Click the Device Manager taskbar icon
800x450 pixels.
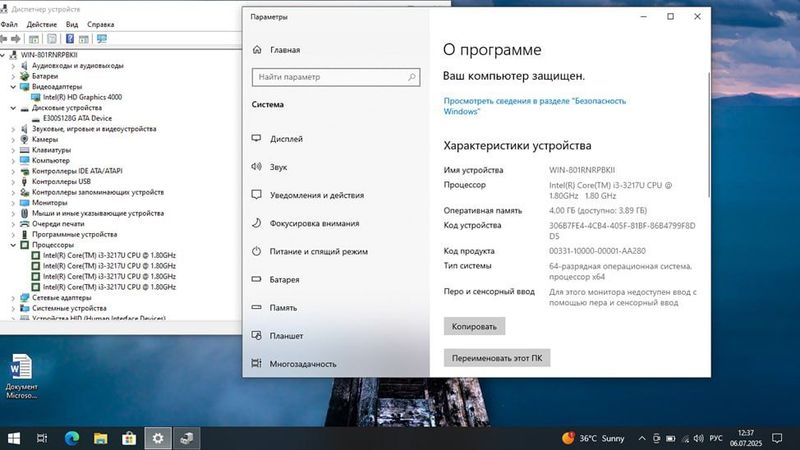(187, 438)
